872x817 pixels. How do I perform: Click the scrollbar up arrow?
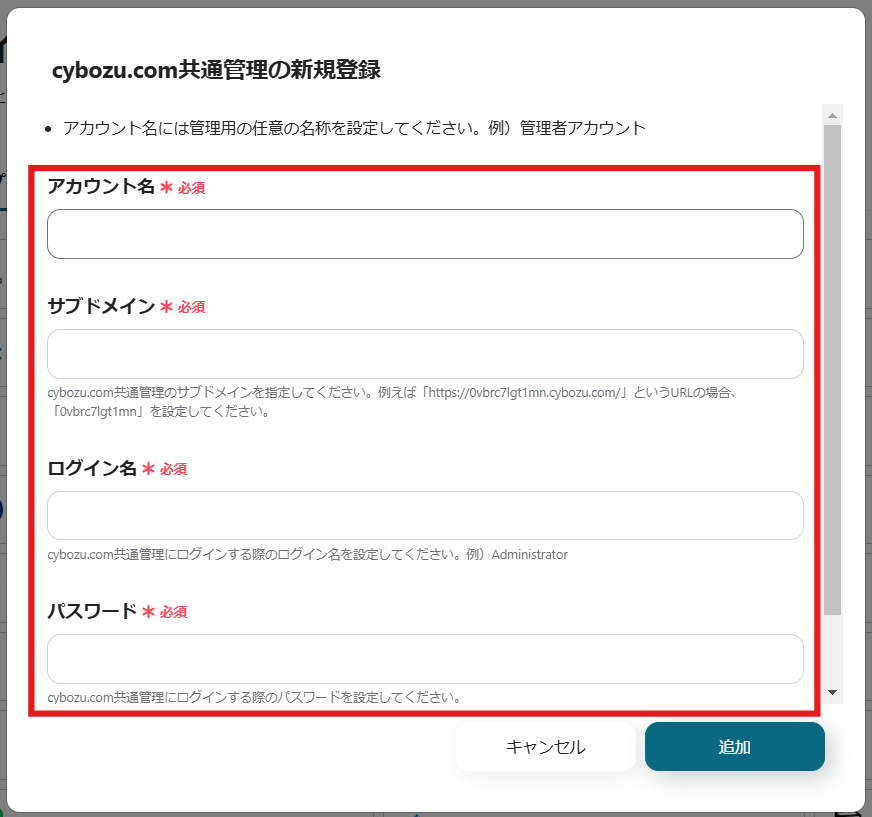tap(833, 115)
